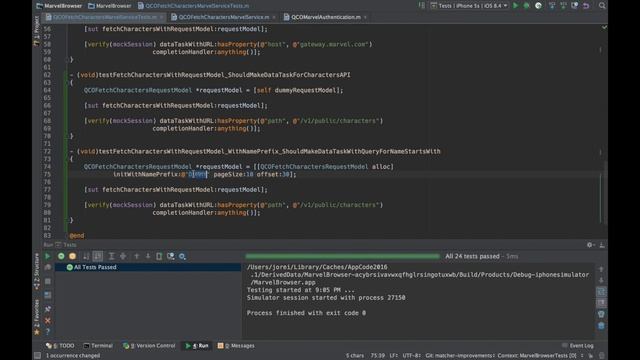Stop process square icon in Run panel
640x360 pixels.
(48, 281)
